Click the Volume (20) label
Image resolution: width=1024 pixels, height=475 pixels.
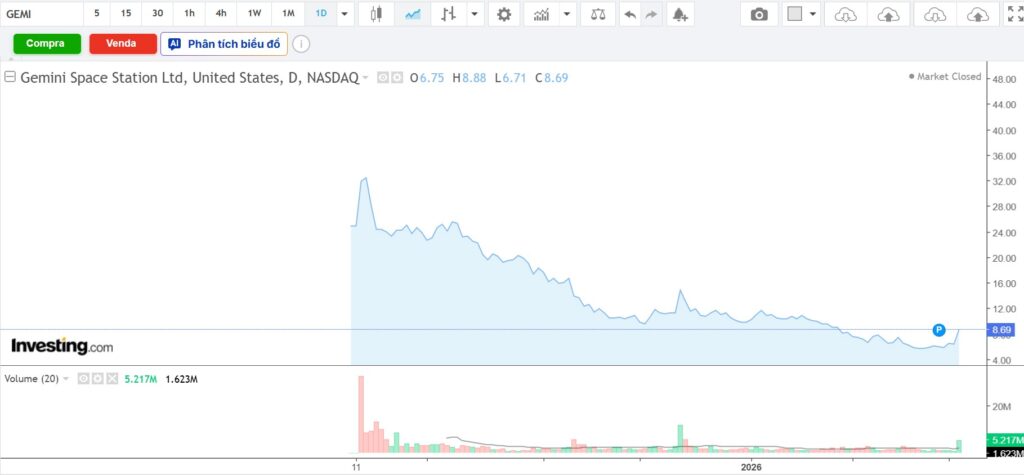pos(32,379)
